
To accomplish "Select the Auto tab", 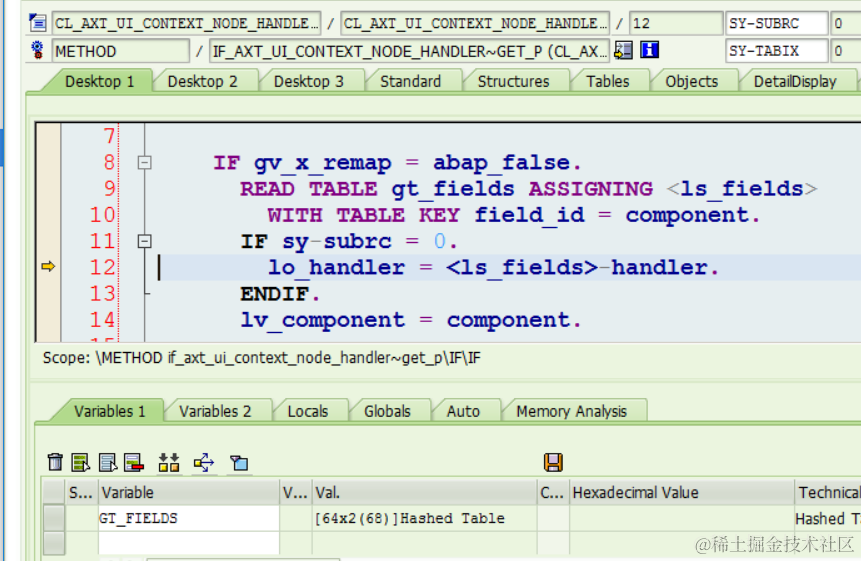I will [x=463, y=411].
